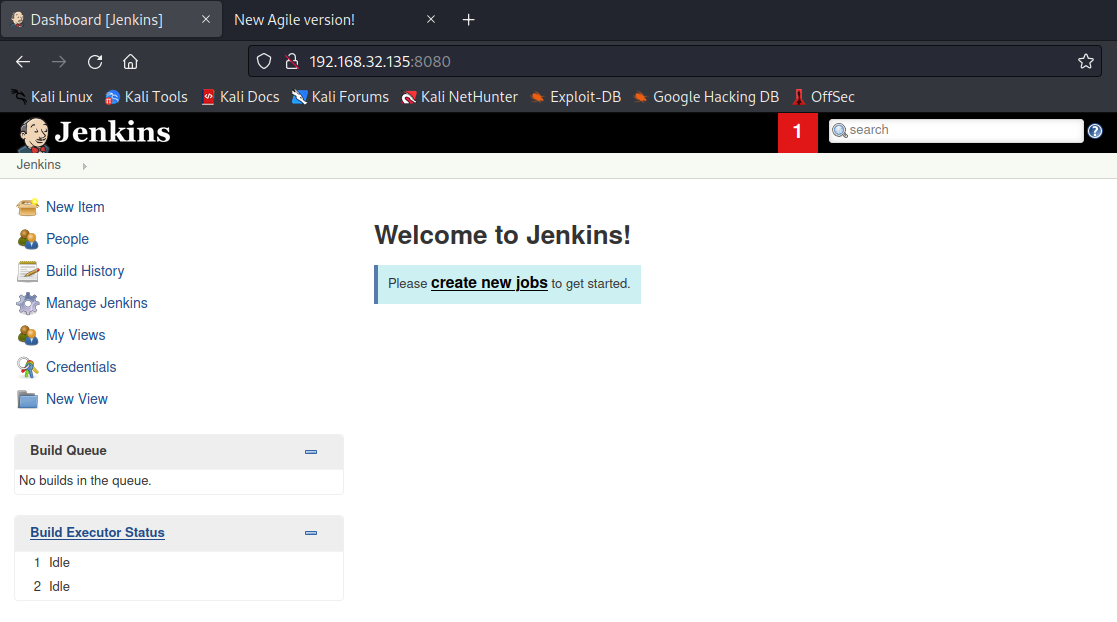Collapse the Build Queue panel
The height and width of the screenshot is (622, 1117).
311,452
